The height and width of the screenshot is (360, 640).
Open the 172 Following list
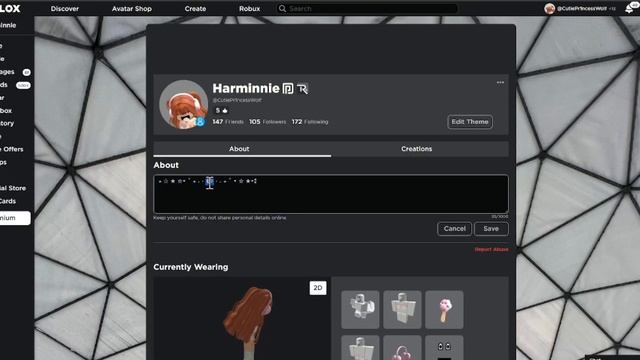pos(310,122)
